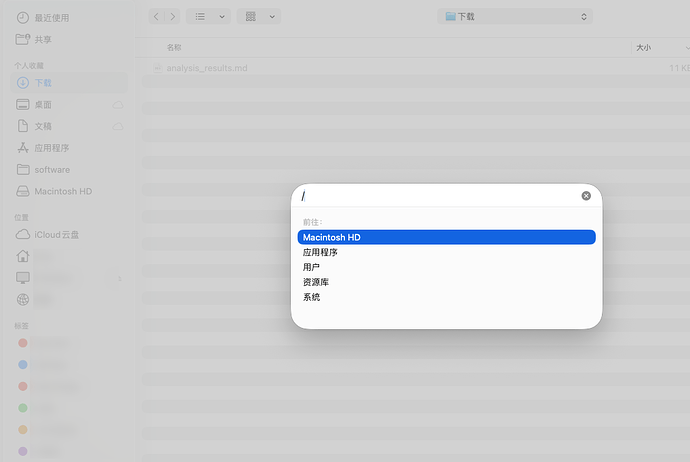Click the up-down arrows on the 下载 path popup
Viewport: 690px width, 462px height.
click(584, 17)
